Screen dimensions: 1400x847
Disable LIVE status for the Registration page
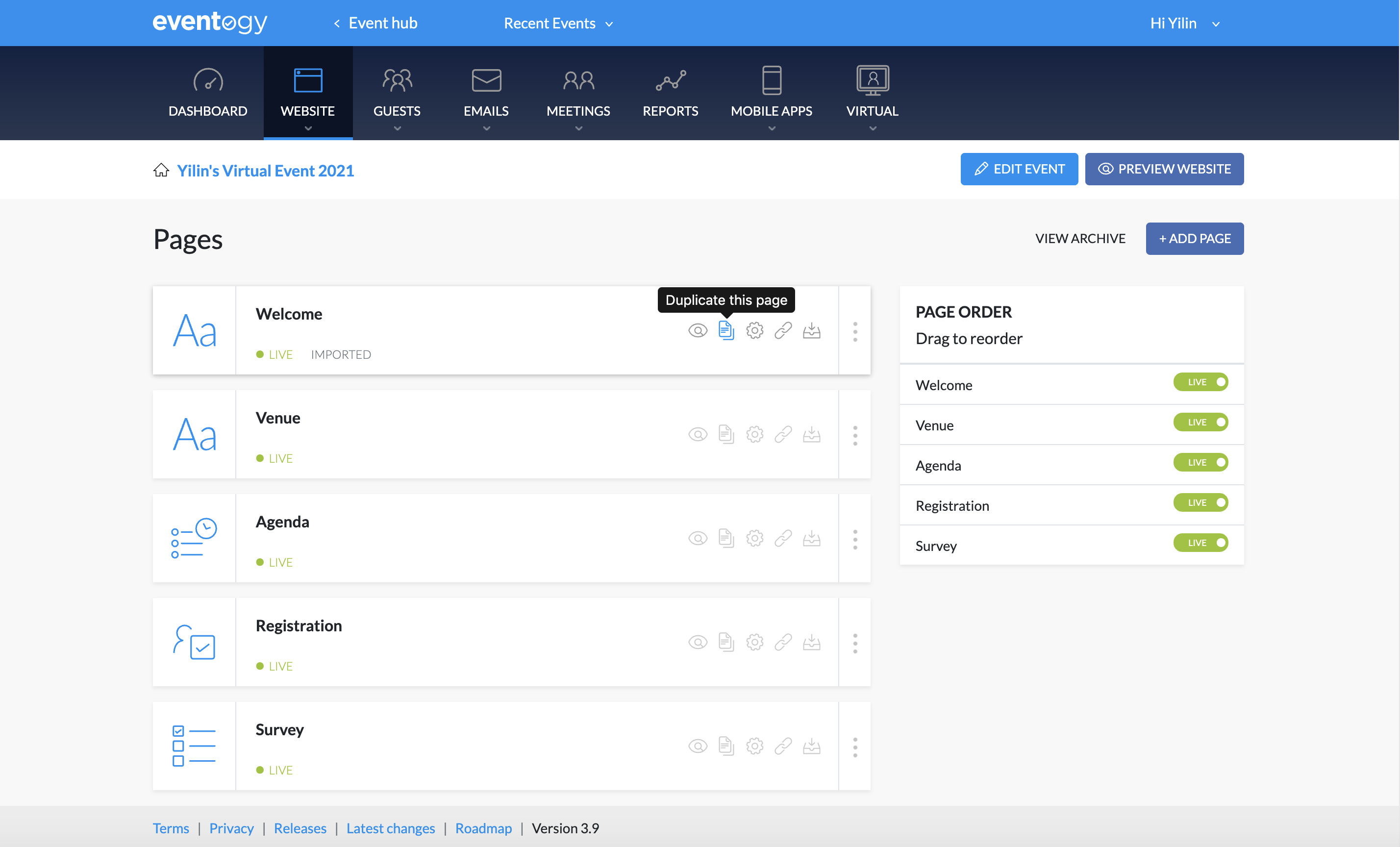coord(1200,502)
